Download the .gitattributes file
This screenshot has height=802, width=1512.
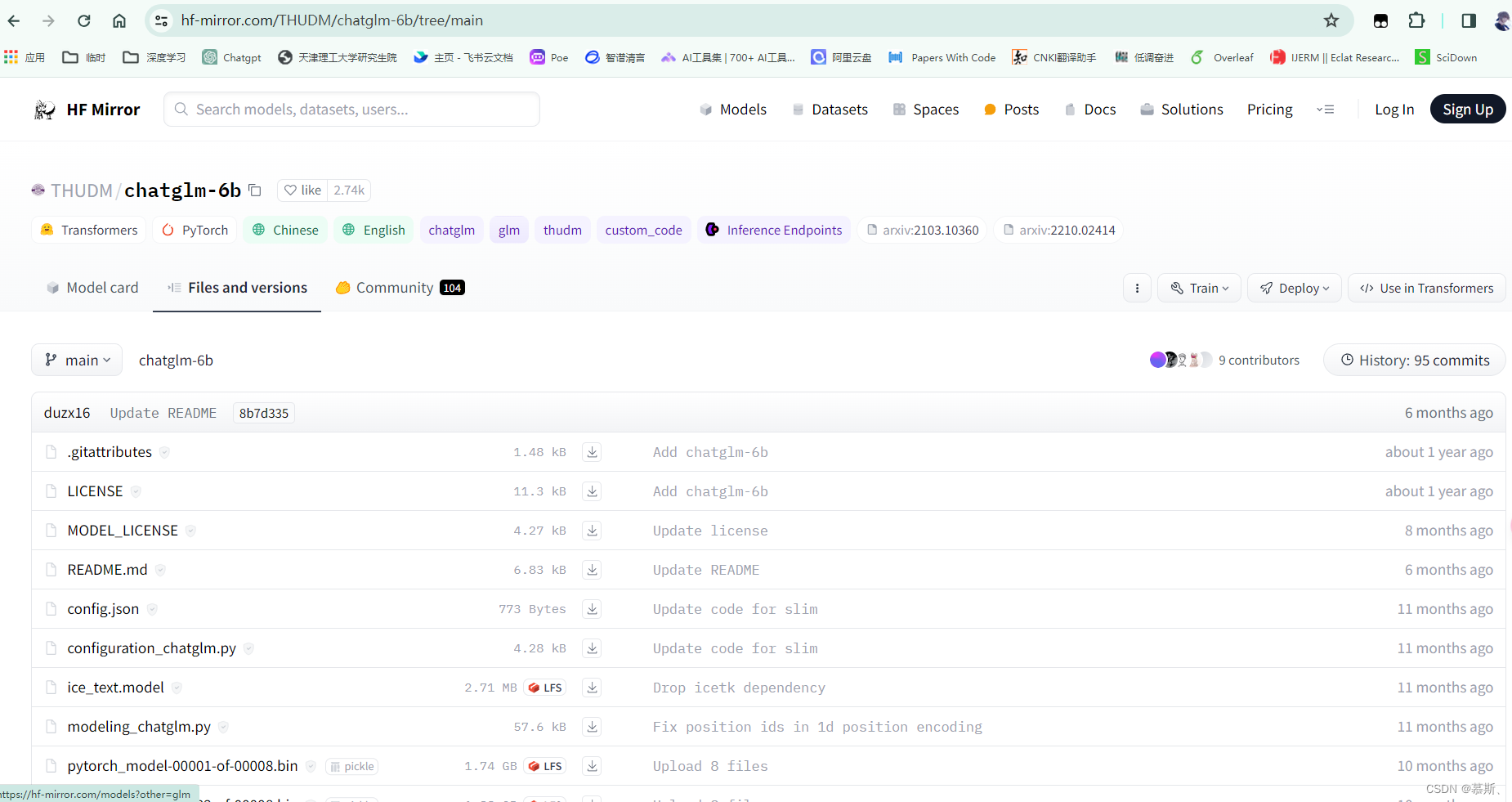pos(592,452)
